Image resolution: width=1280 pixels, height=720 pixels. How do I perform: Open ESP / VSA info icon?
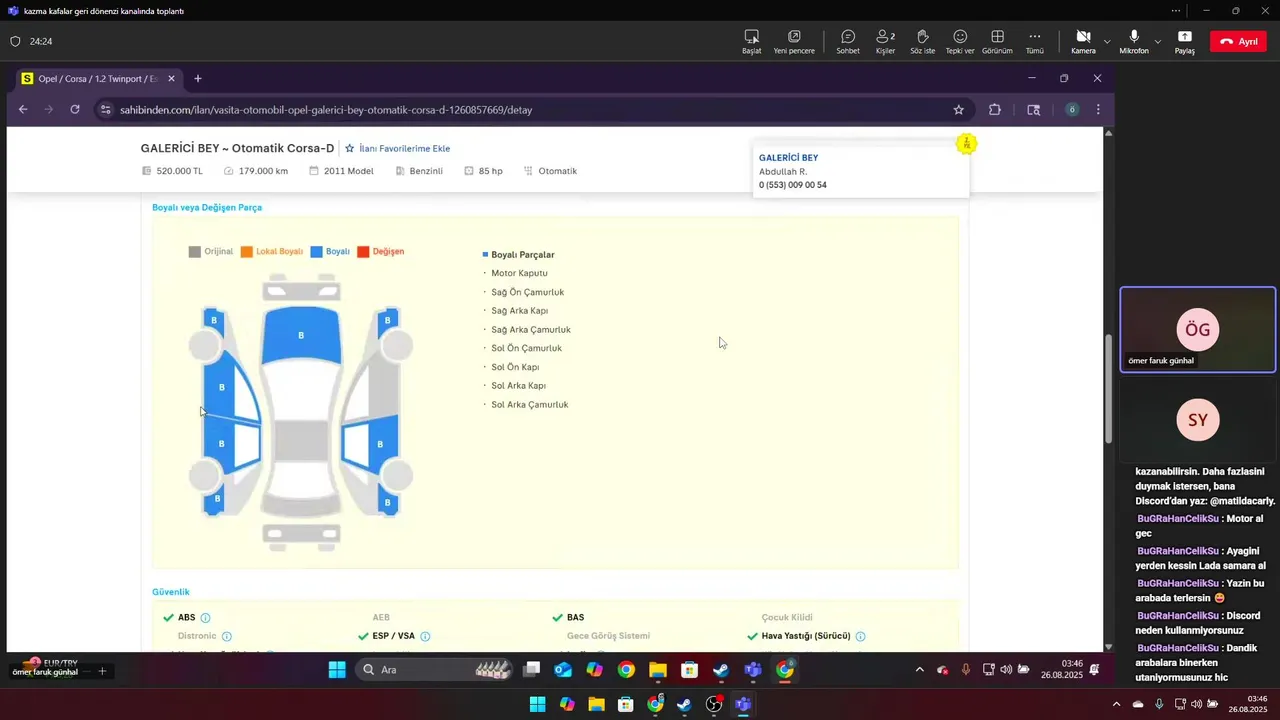point(425,636)
